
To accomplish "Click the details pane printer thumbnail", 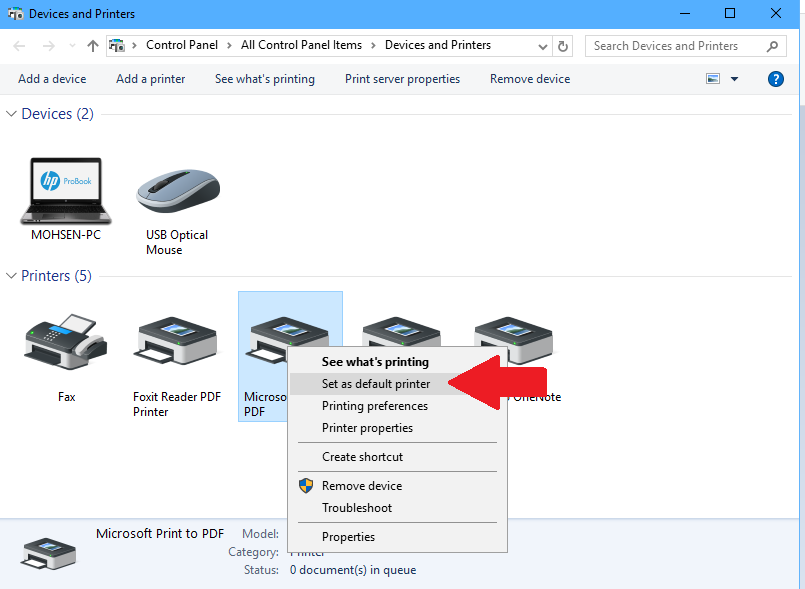I will click(48, 554).
